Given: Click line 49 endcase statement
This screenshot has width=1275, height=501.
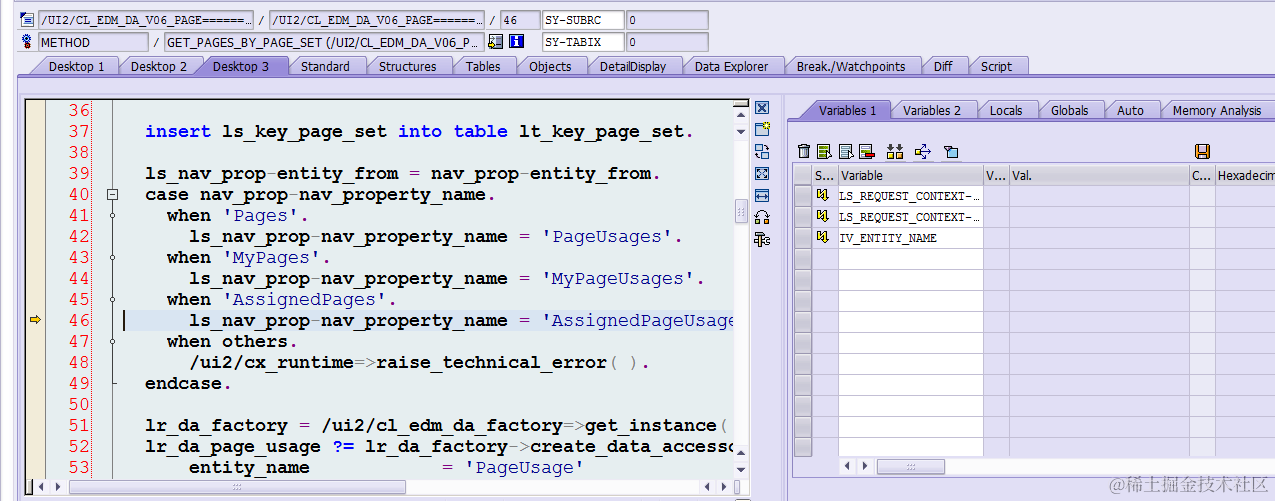Looking at the screenshot, I should 188,383.
